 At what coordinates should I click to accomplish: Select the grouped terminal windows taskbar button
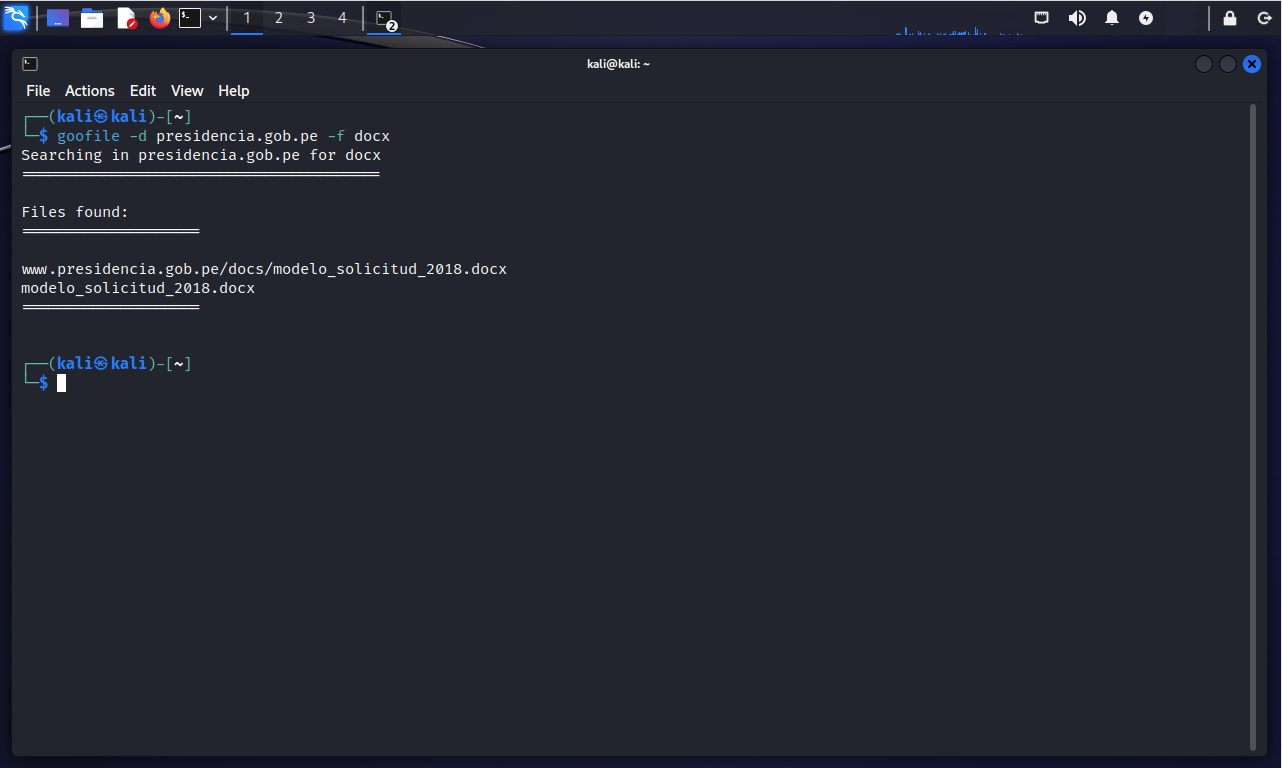point(384,18)
